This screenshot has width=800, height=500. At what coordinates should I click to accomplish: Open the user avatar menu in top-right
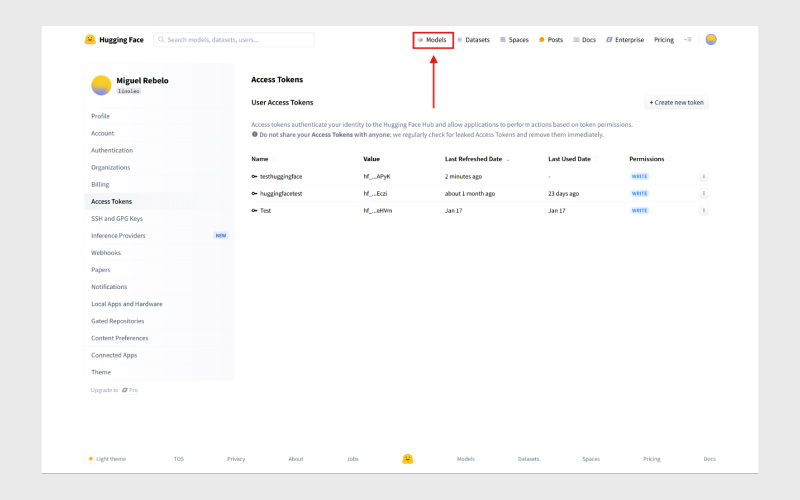pos(711,40)
